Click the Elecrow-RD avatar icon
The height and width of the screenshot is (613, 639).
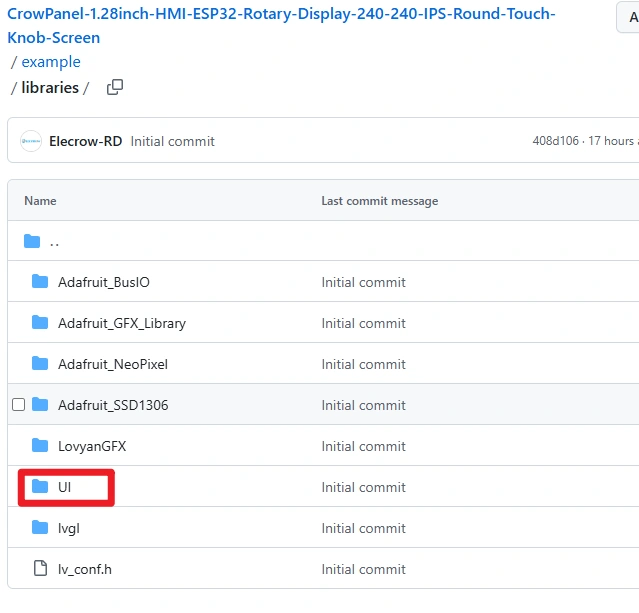pos(31,141)
